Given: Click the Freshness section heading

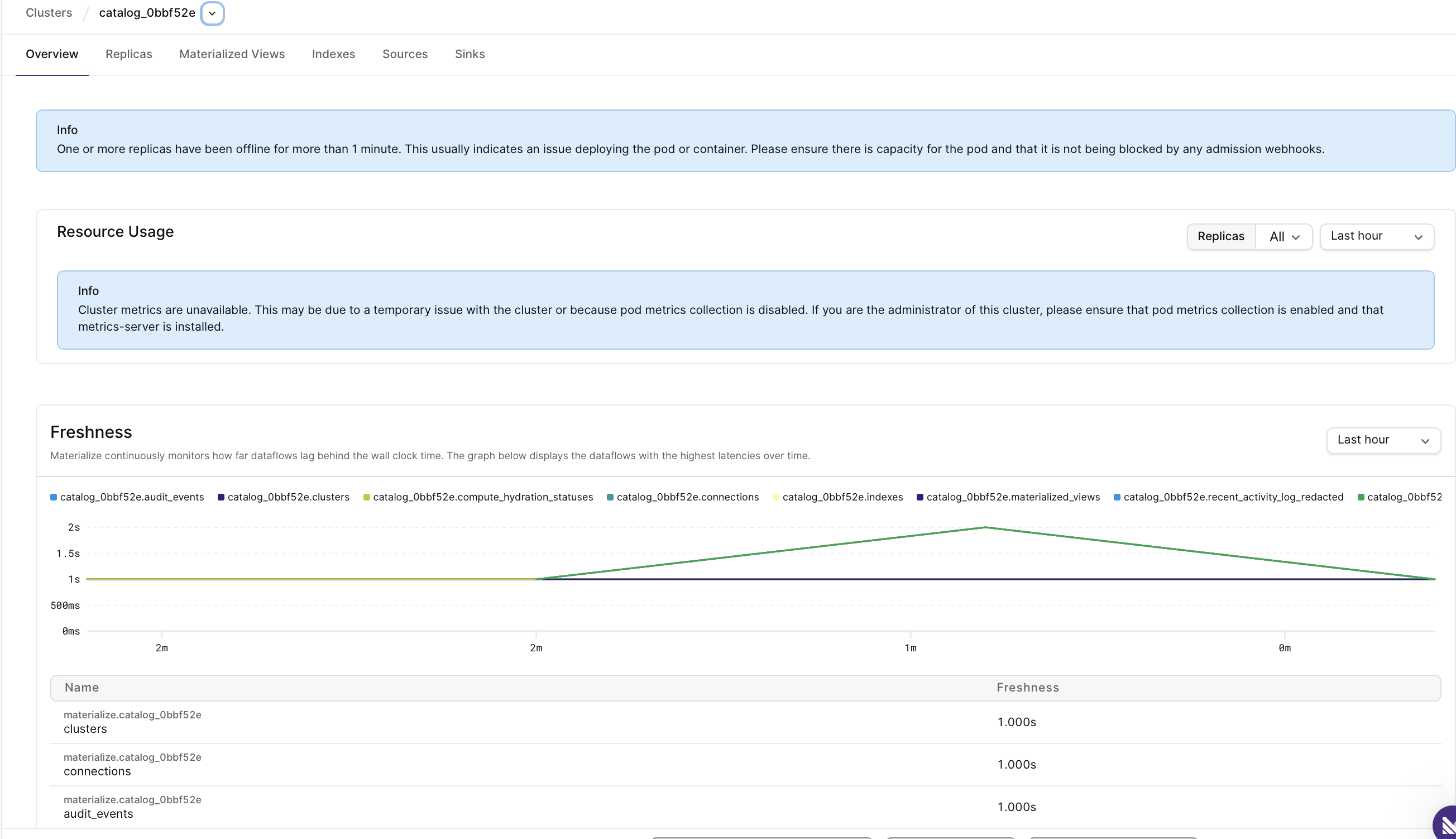Looking at the screenshot, I should tap(91, 432).
